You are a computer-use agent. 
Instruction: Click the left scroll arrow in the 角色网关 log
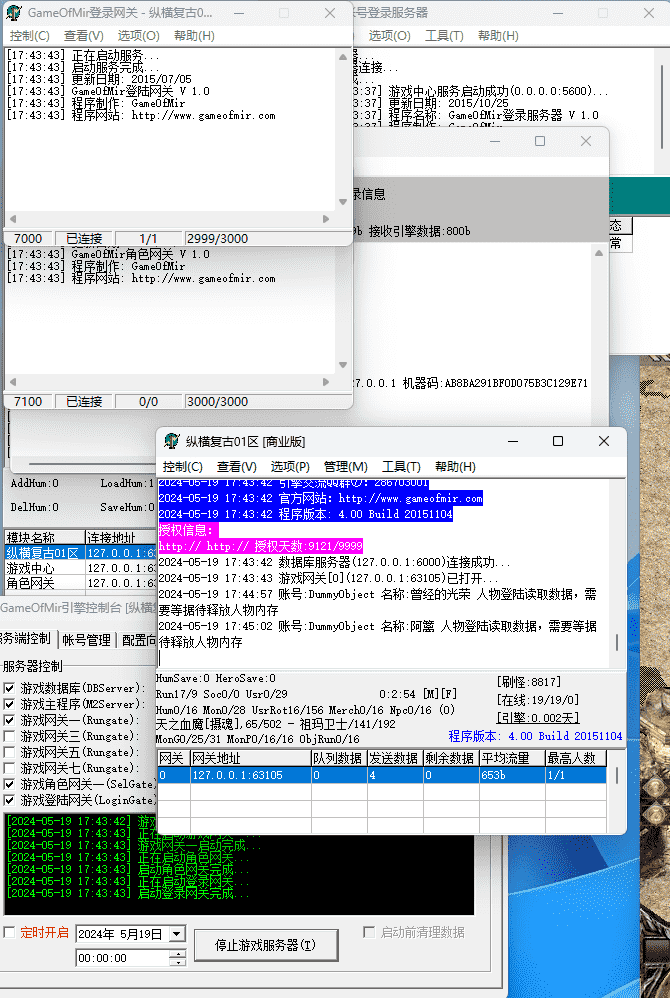13,382
